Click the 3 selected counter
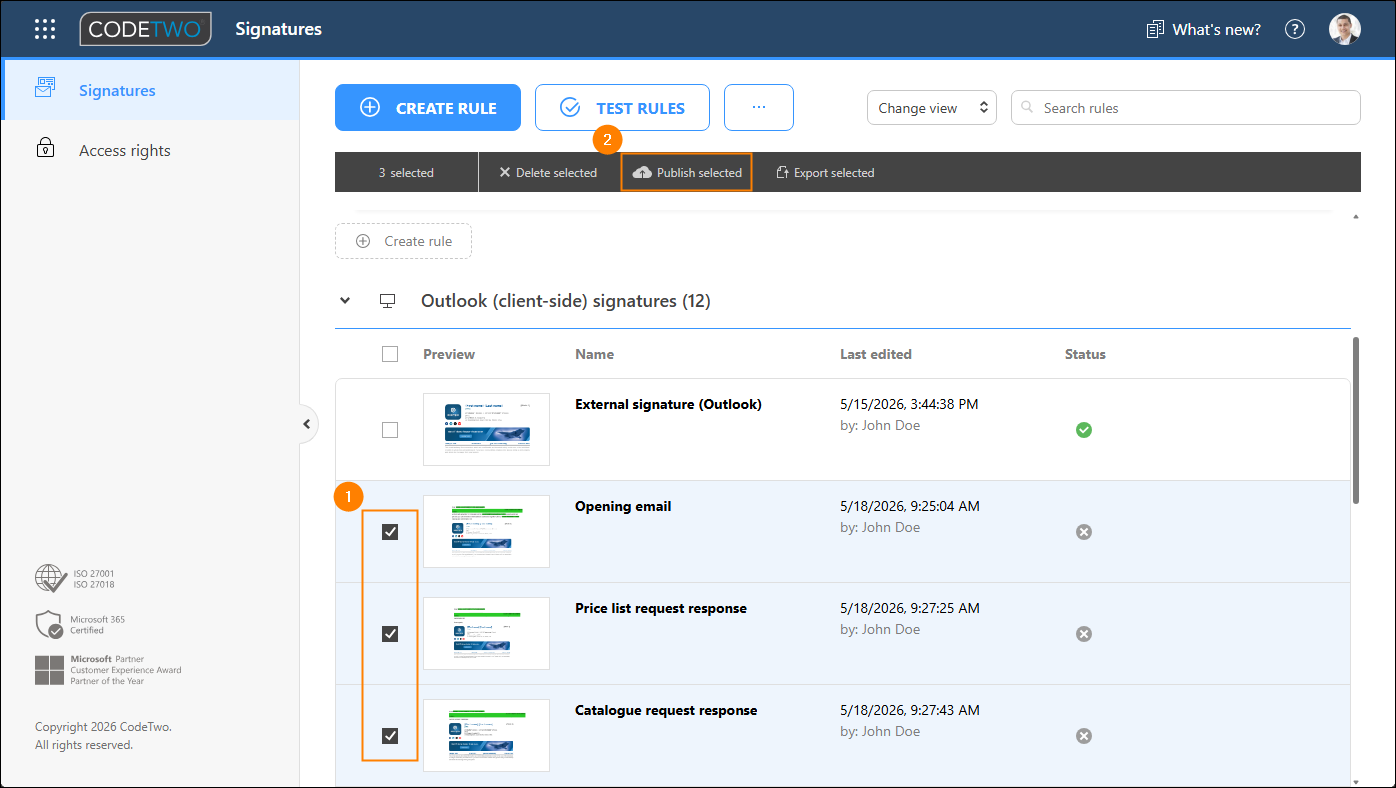The width and height of the screenshot is (1396, 788). [x=406, y=172]
